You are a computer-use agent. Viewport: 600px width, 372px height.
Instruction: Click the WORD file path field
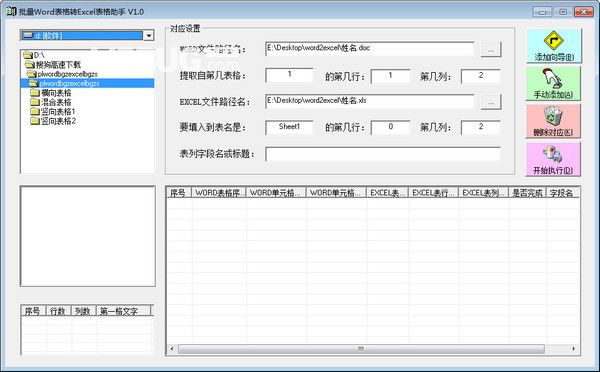coord(370,49)
